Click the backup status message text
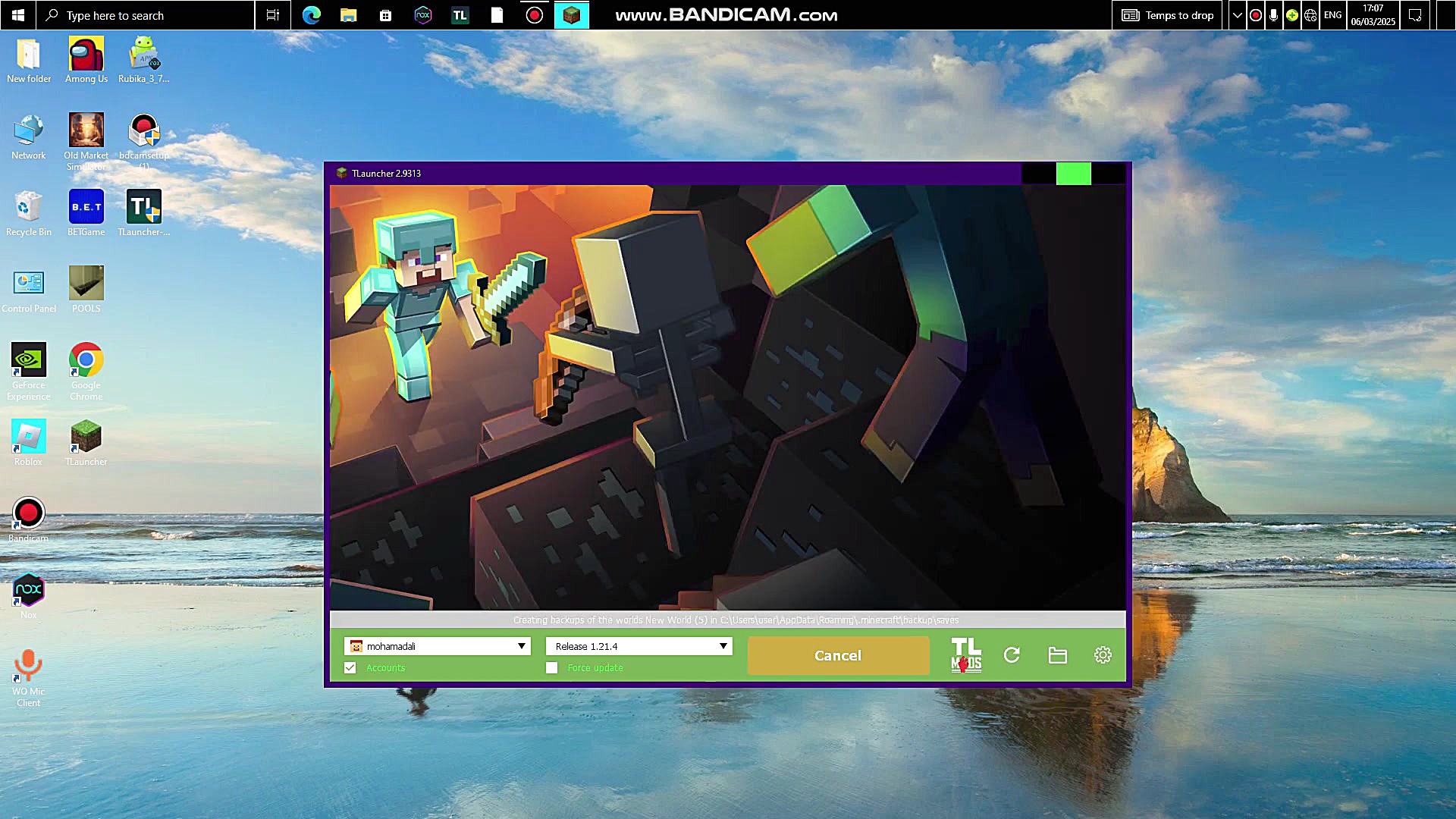Screen dimensions: 1456x819 coord(736,620)
